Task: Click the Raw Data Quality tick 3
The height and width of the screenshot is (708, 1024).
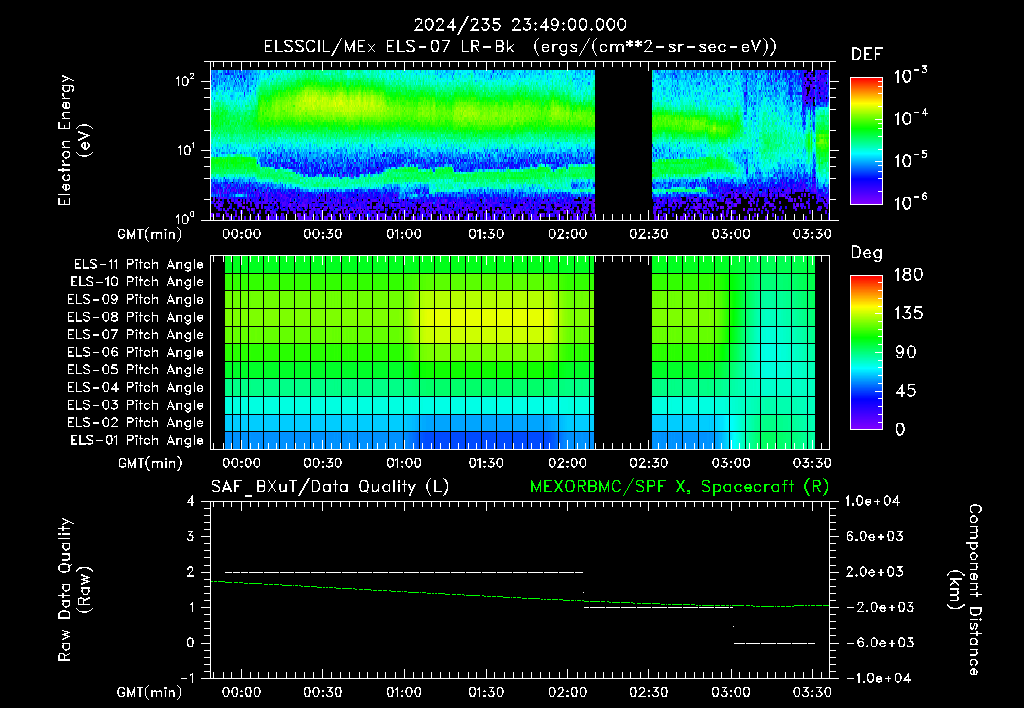Action: 191,536
